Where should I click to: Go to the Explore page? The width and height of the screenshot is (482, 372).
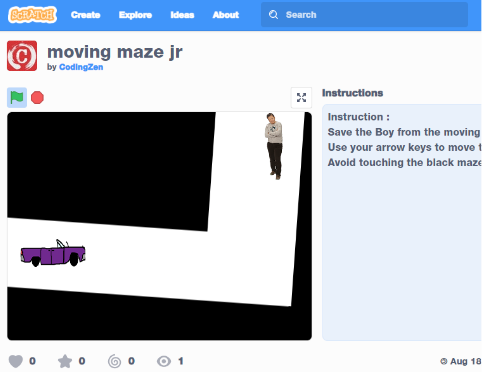point(135,15)
